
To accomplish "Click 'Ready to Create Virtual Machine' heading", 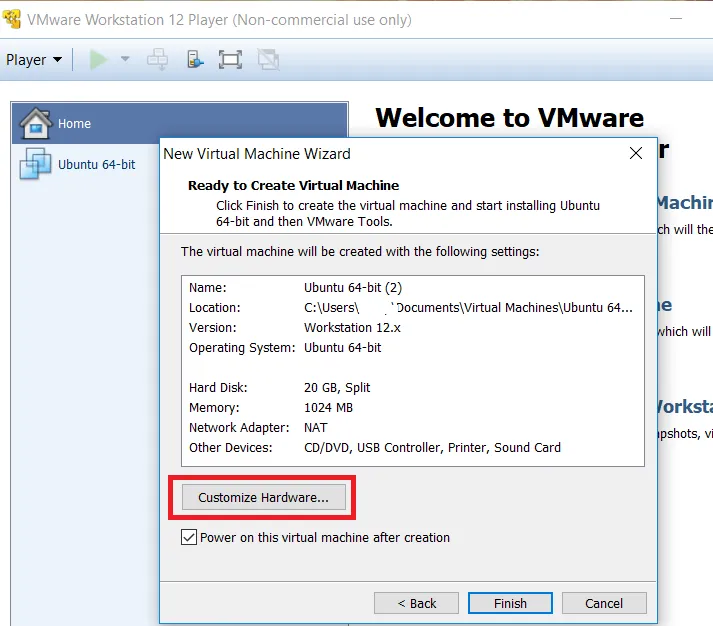I will [293, 185].
